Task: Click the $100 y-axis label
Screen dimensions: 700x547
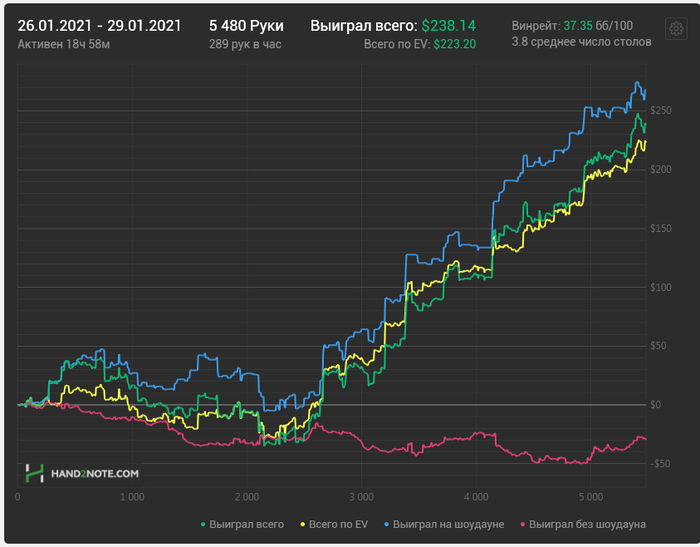Action: [x=660, y=287]
